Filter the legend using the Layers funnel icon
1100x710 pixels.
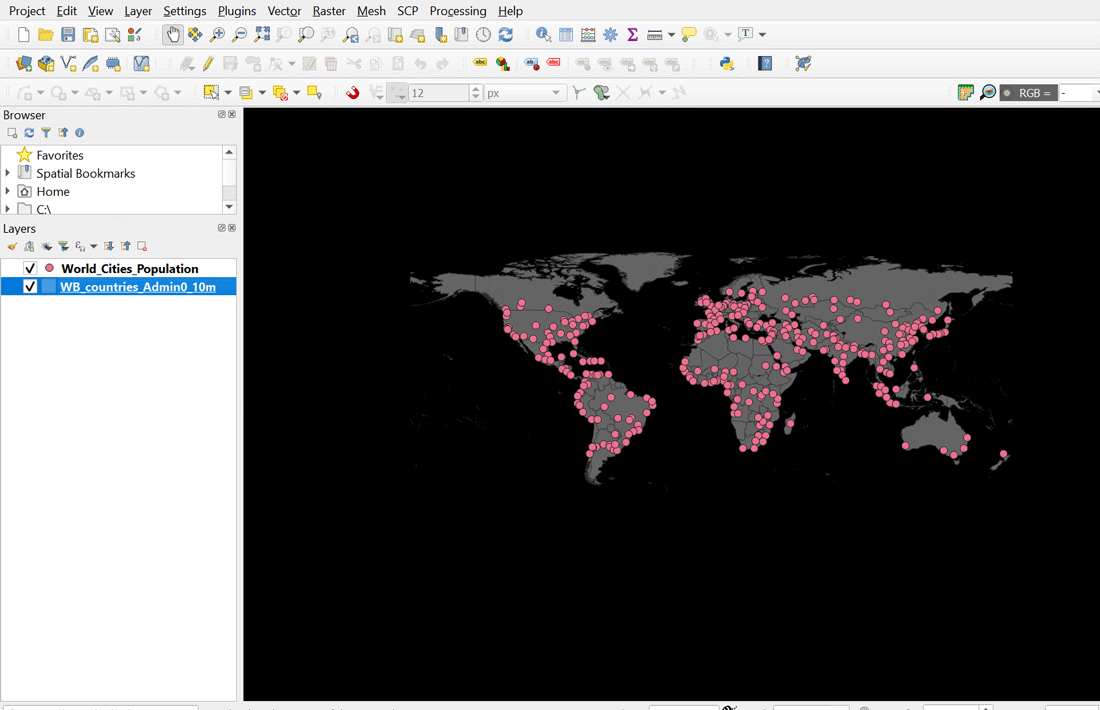[63, 246]
